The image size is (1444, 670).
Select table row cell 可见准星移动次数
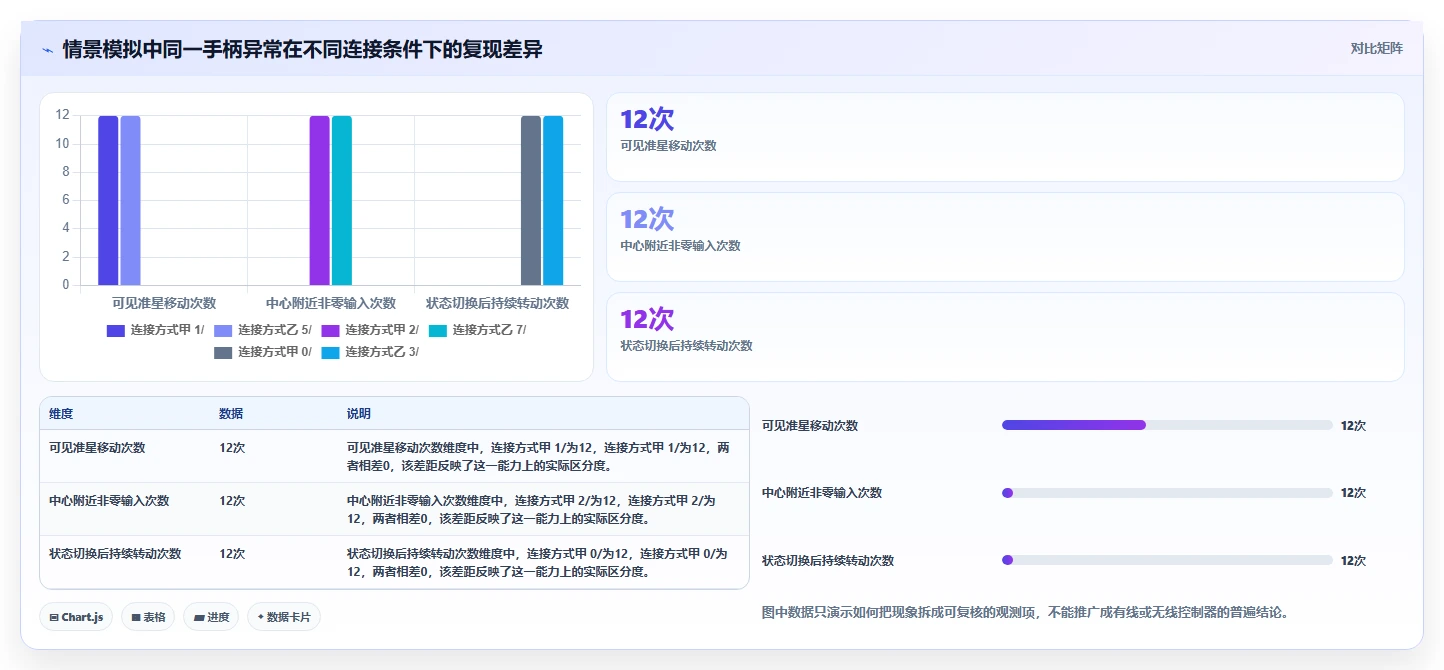pyautogui.click(x=97, y=448)
